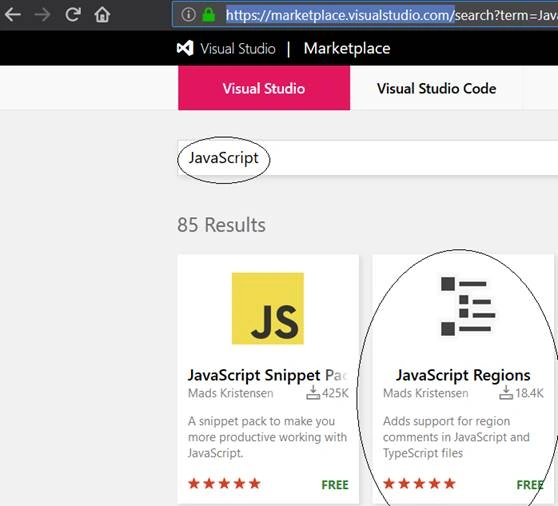Go to the Marketplace home link
This screenshot has width=558, height=506.
347,49
